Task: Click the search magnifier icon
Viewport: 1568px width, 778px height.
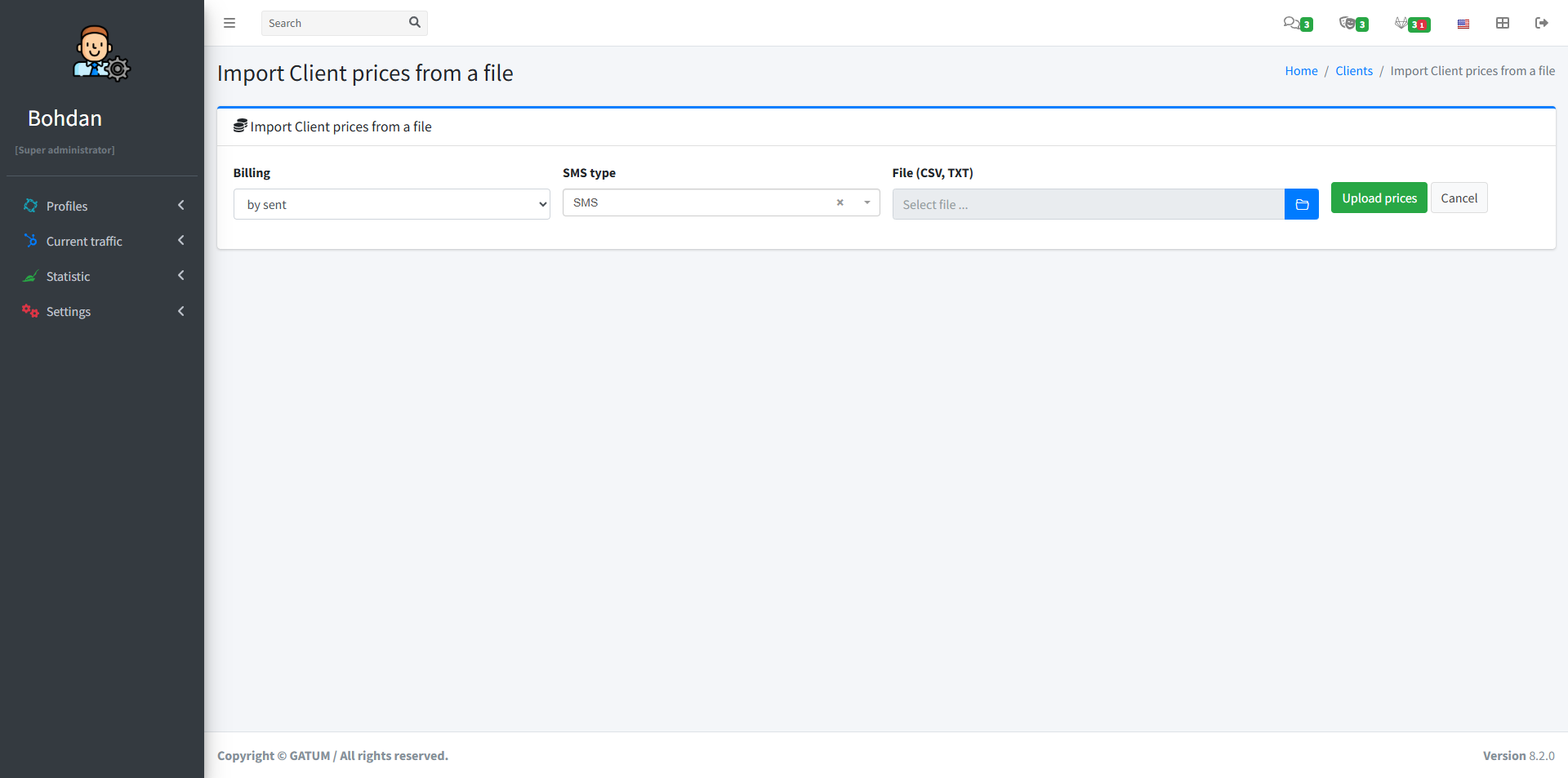Action: (x=415, y=23)
